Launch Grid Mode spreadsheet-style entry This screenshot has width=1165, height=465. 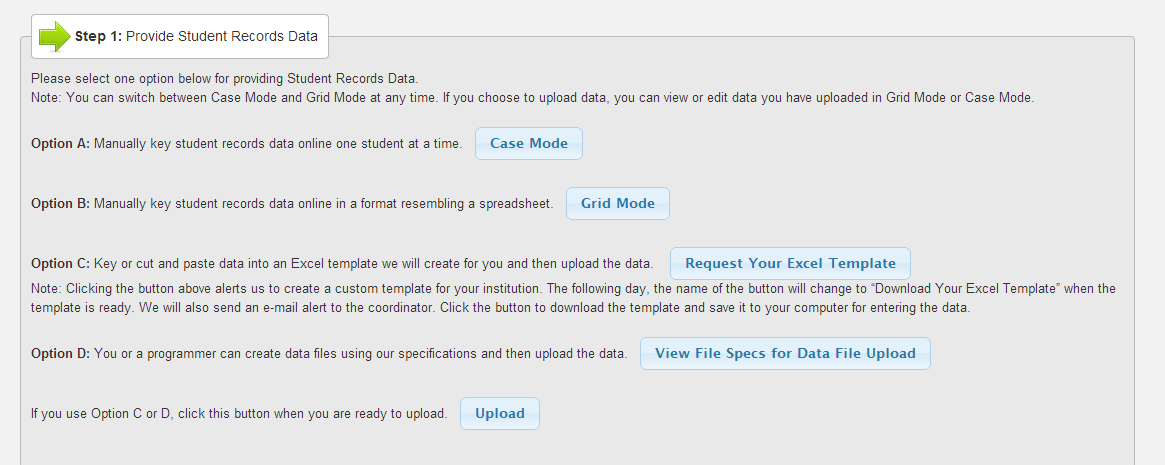tap(617, 203)
